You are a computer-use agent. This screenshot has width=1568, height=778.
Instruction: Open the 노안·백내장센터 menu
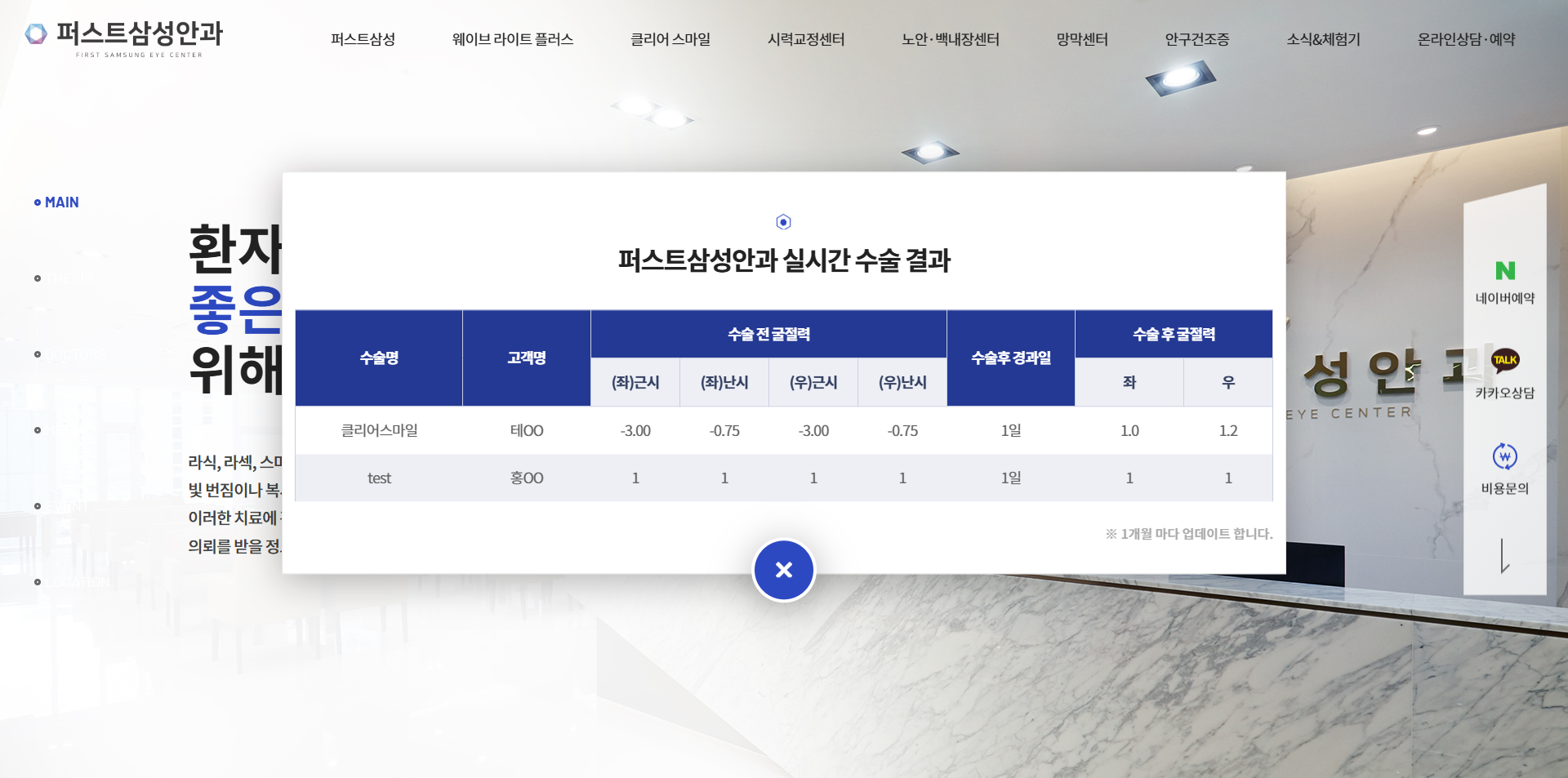951,39
